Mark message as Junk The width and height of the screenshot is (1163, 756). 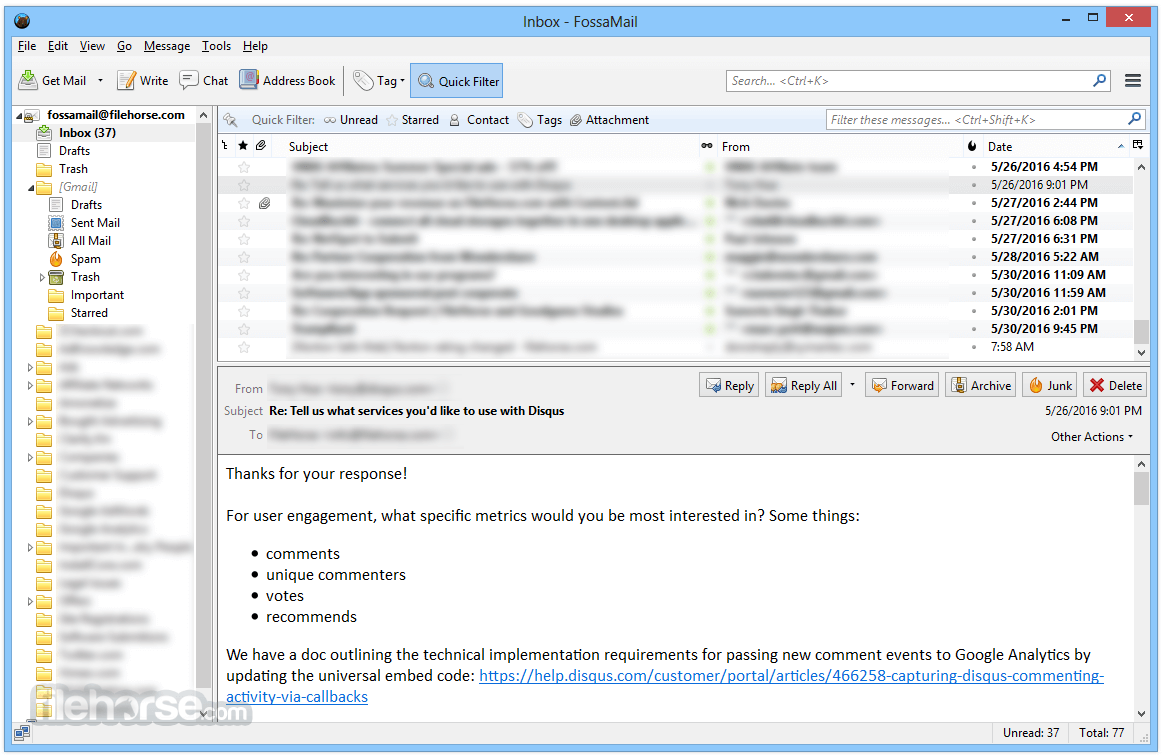click(x=1050, y=385)
